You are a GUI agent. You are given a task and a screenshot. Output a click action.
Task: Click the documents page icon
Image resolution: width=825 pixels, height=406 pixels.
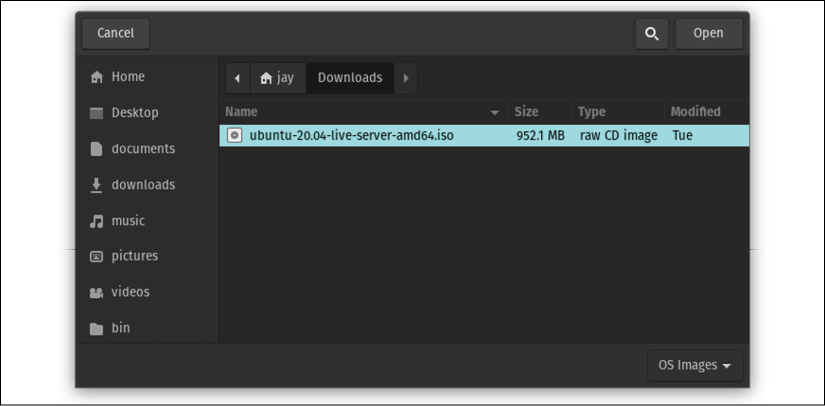pos(96,149)
